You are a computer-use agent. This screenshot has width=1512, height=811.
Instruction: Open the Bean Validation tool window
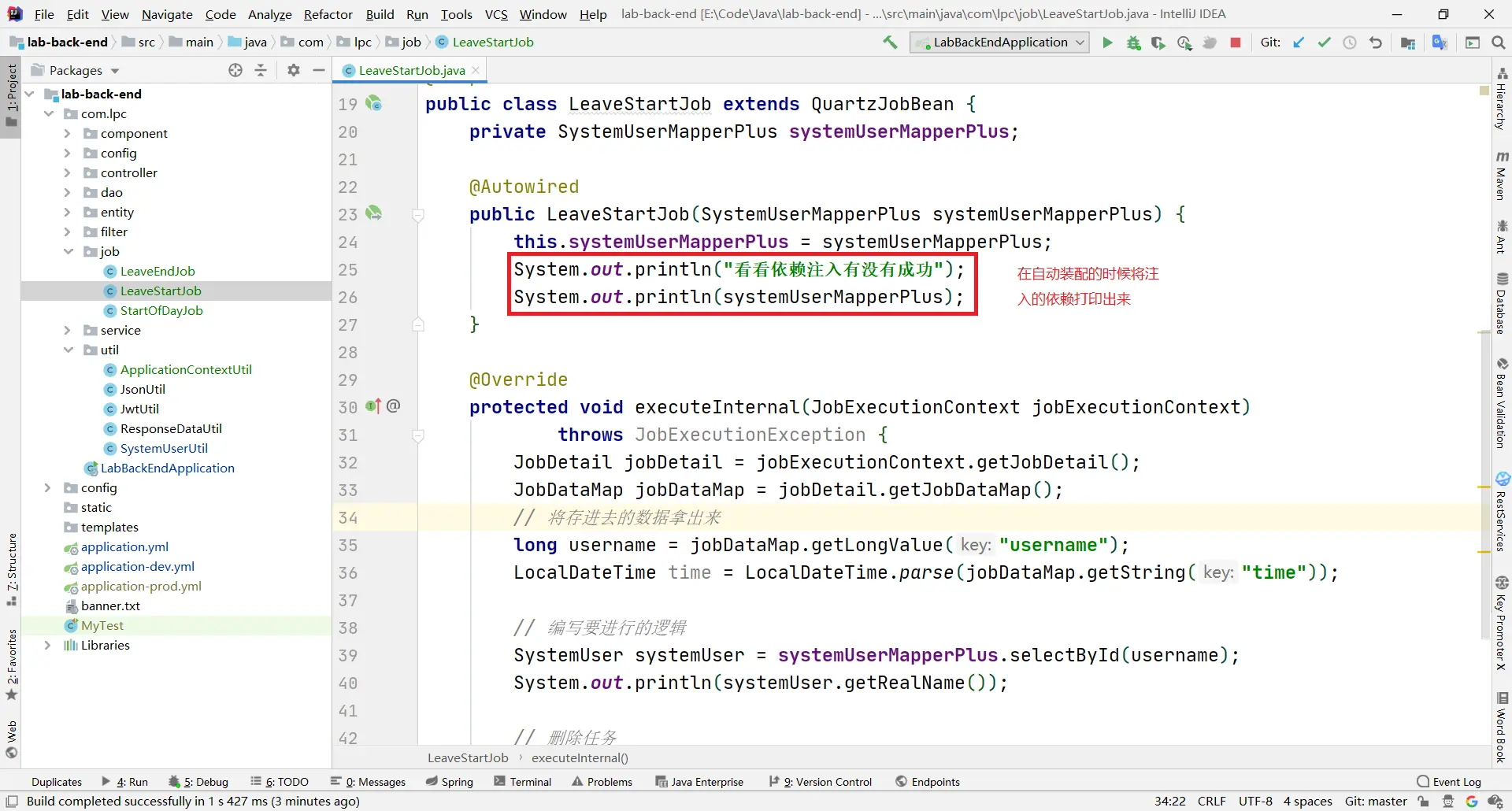(1502, 403)
